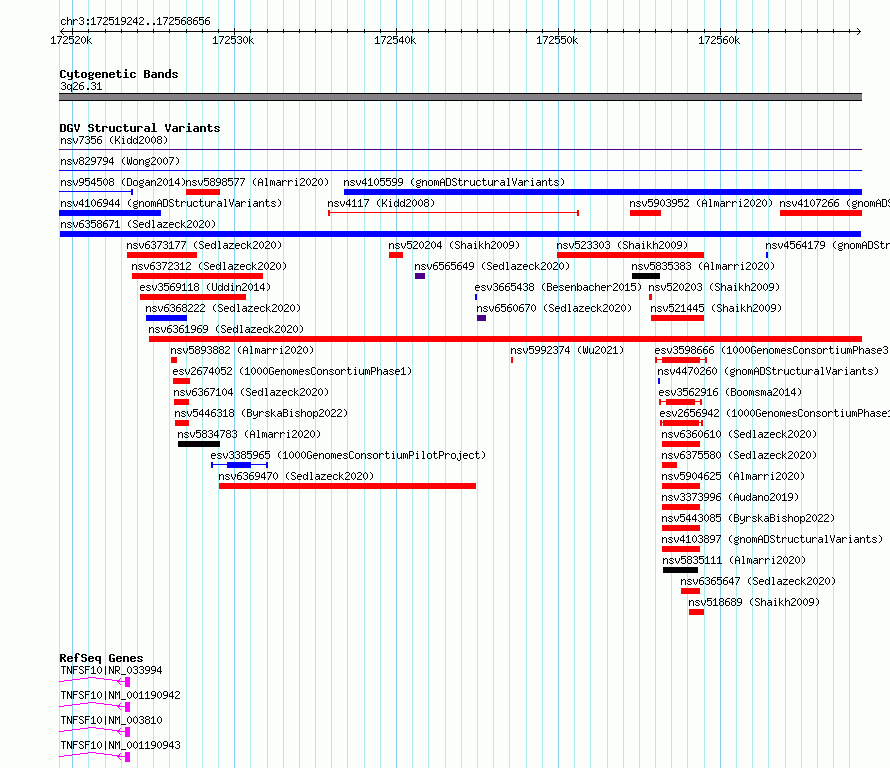
Task: Click esv3562916 (Boomsma2014) label
Action: pyautogui.click(x=730, y=392)
